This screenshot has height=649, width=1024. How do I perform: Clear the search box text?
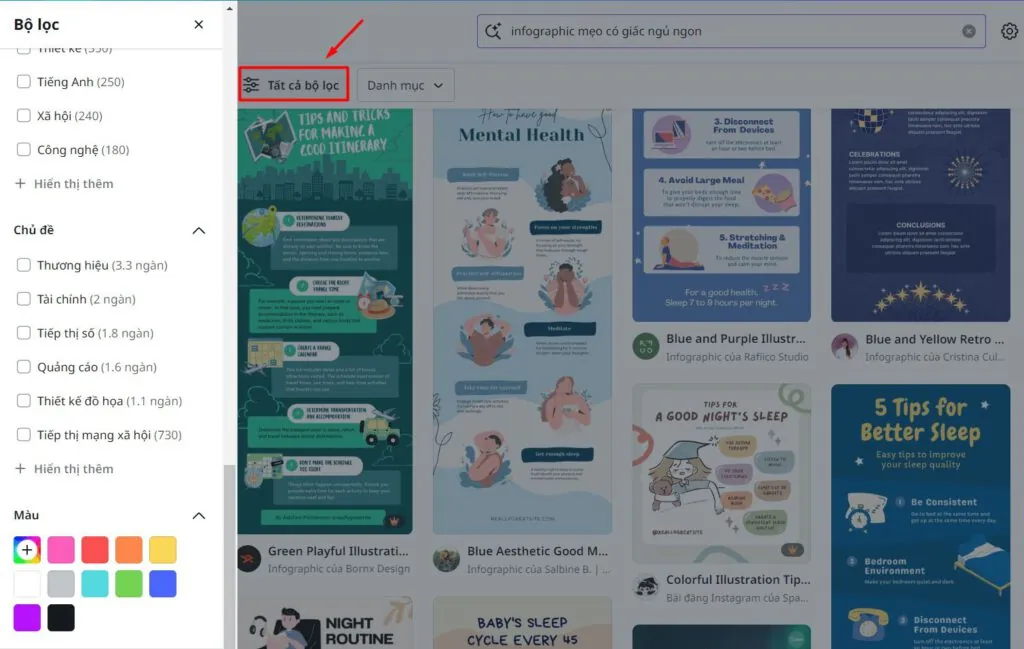coord(968,31)
